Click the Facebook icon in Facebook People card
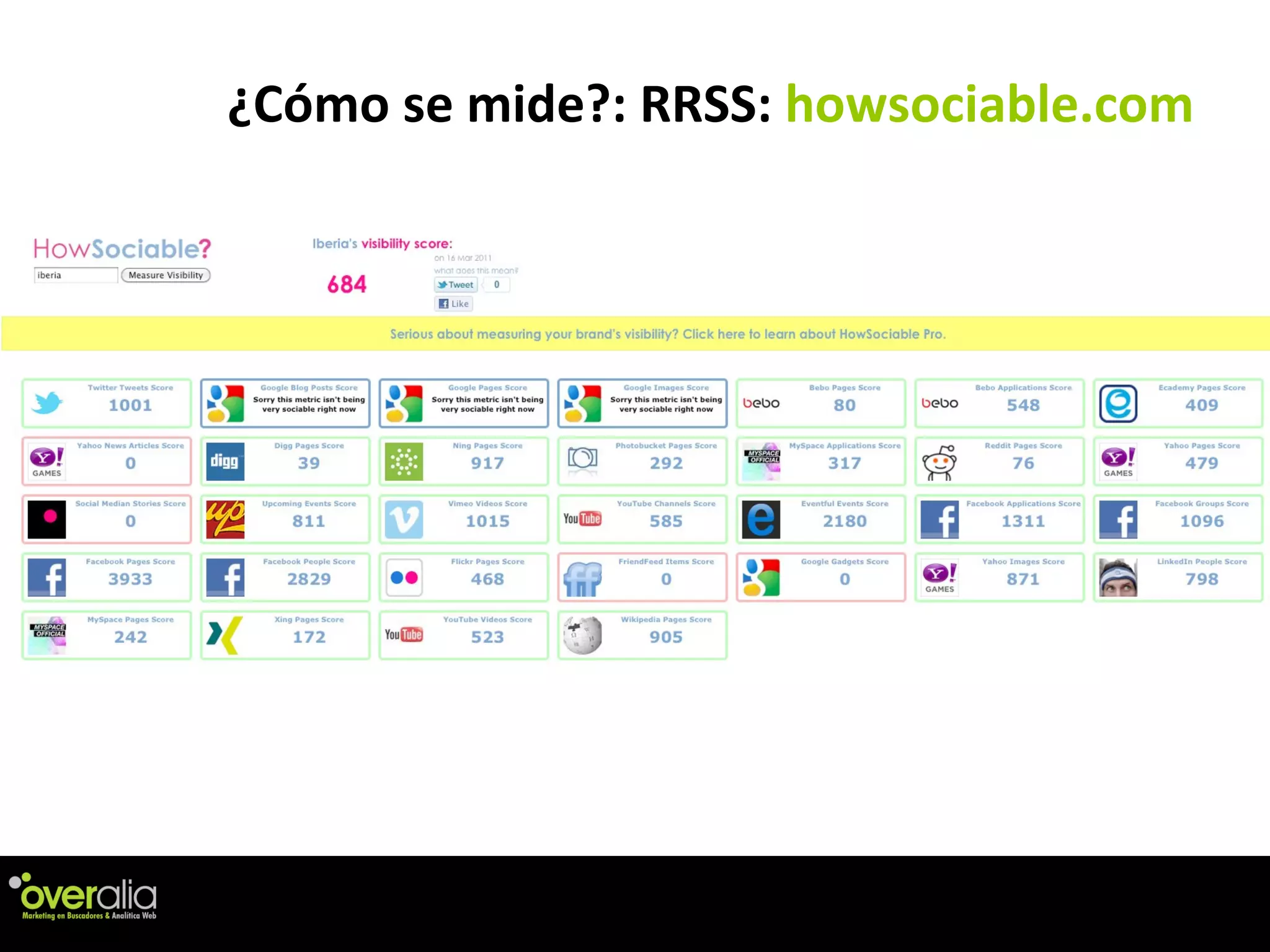The height and width of the screenshot is (952, 1270). [x=225, y=578]
